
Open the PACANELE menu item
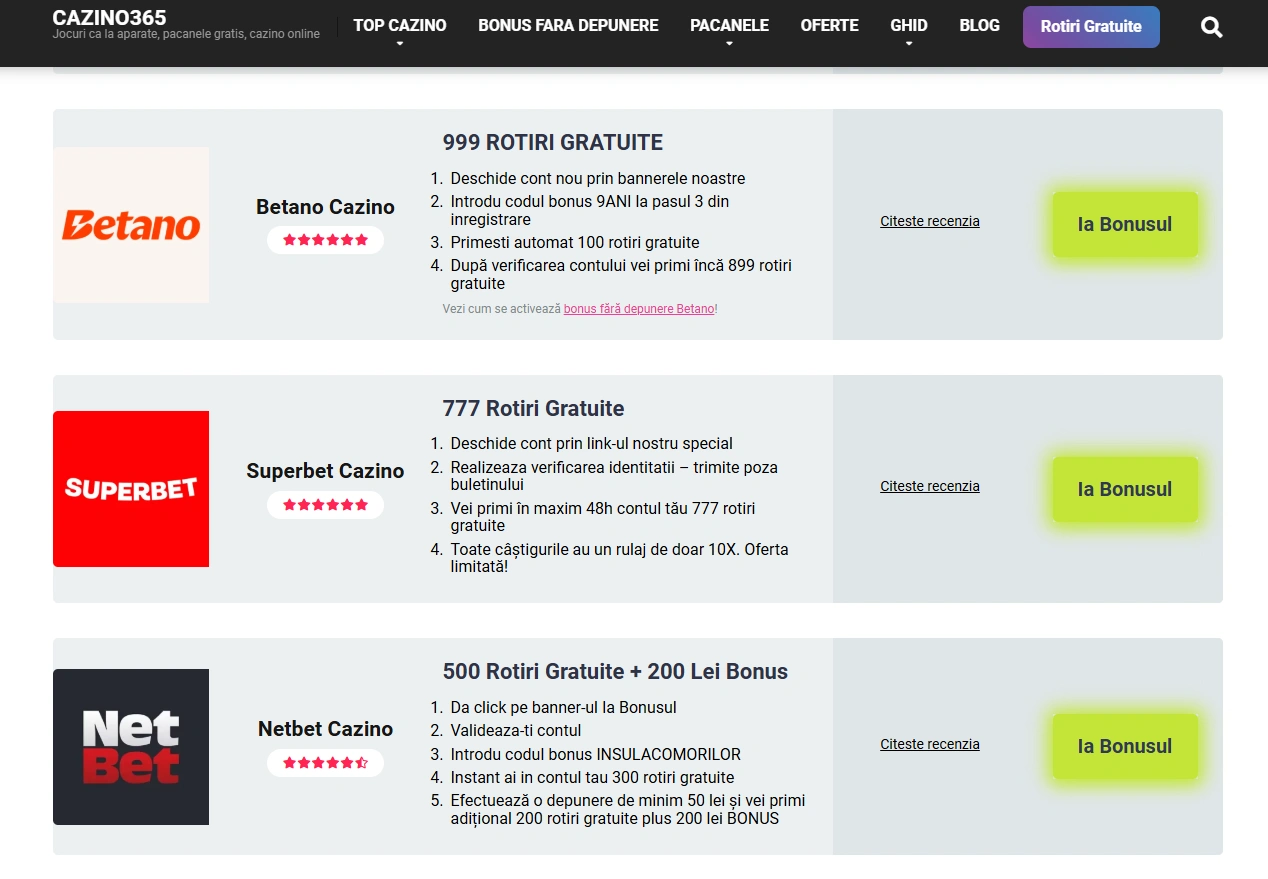[x=729, y=25]
